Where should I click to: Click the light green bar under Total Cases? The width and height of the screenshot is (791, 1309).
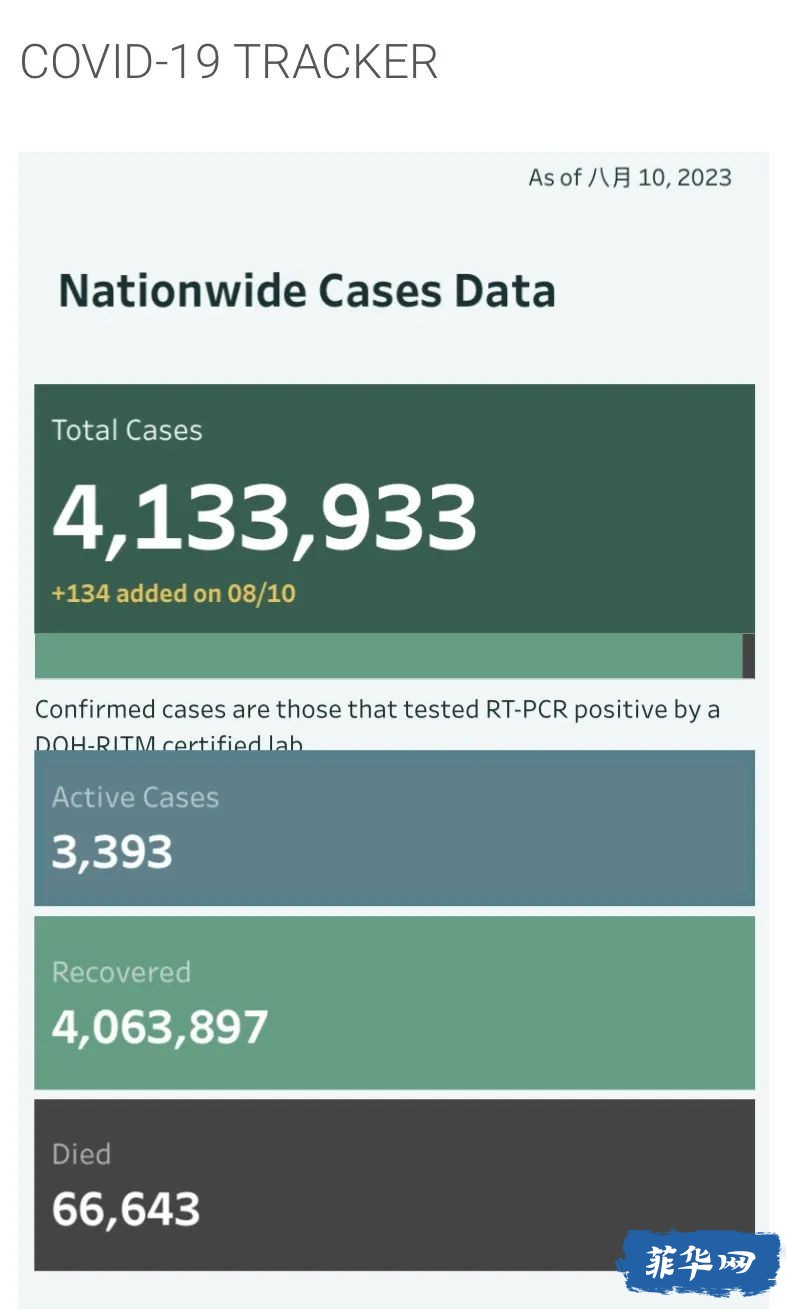(388, 656)
